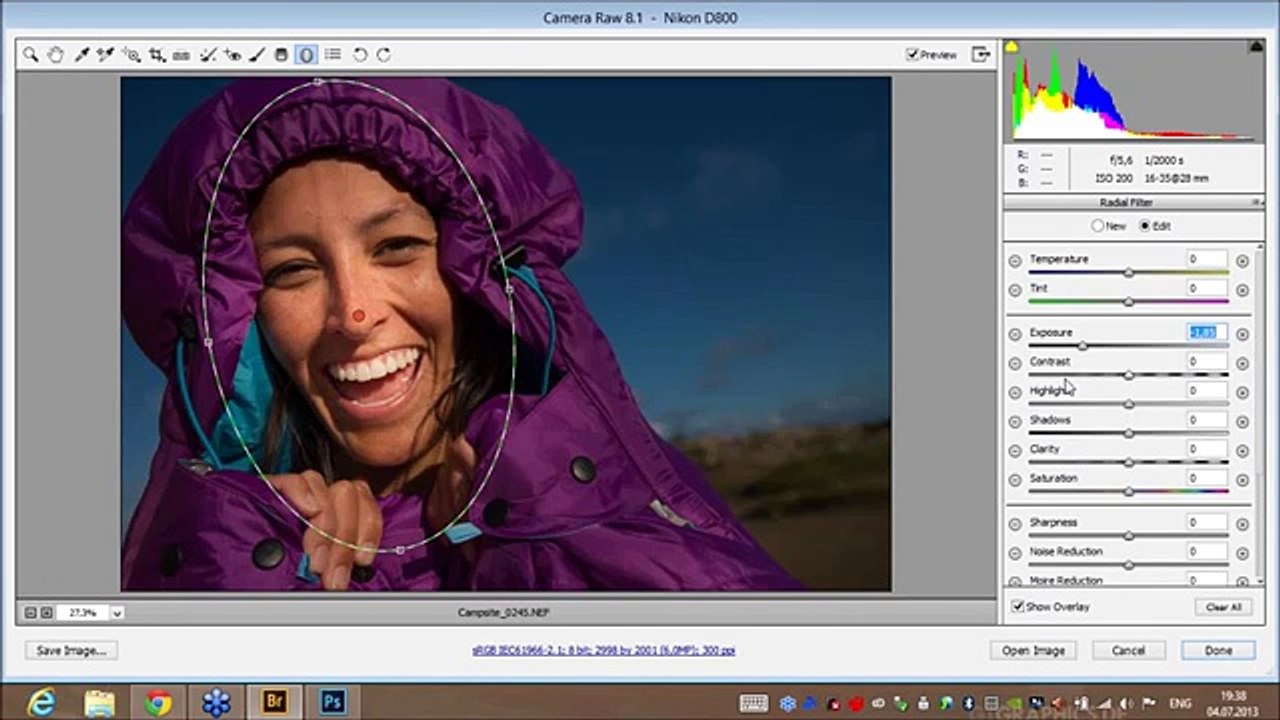1280x720 pixels.
Task: Uncheck the Preview checkbox
Action: [912, 55]
